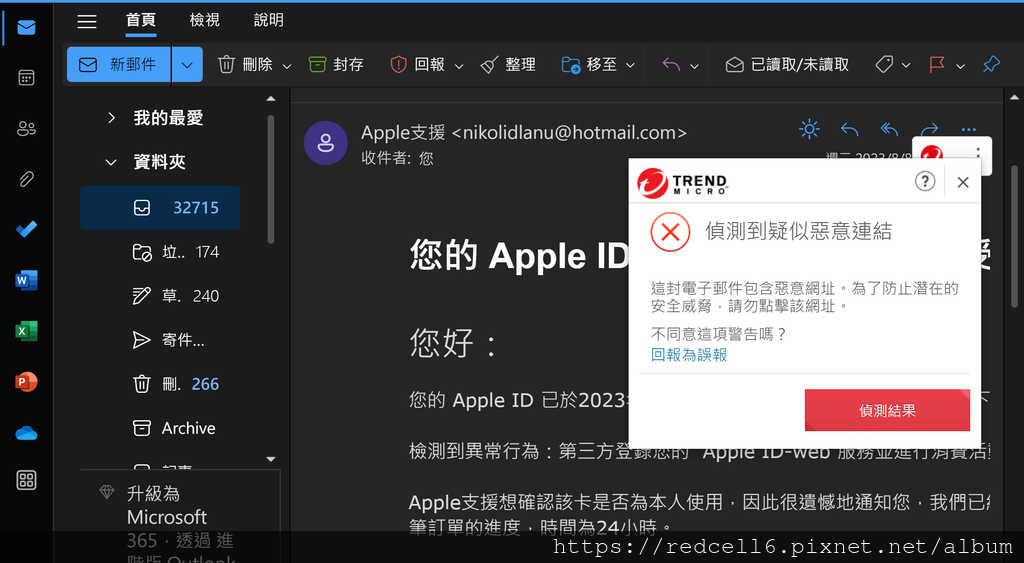
Task: Open the toolbar reply dropdown arrow
Action: pos(694,66)
